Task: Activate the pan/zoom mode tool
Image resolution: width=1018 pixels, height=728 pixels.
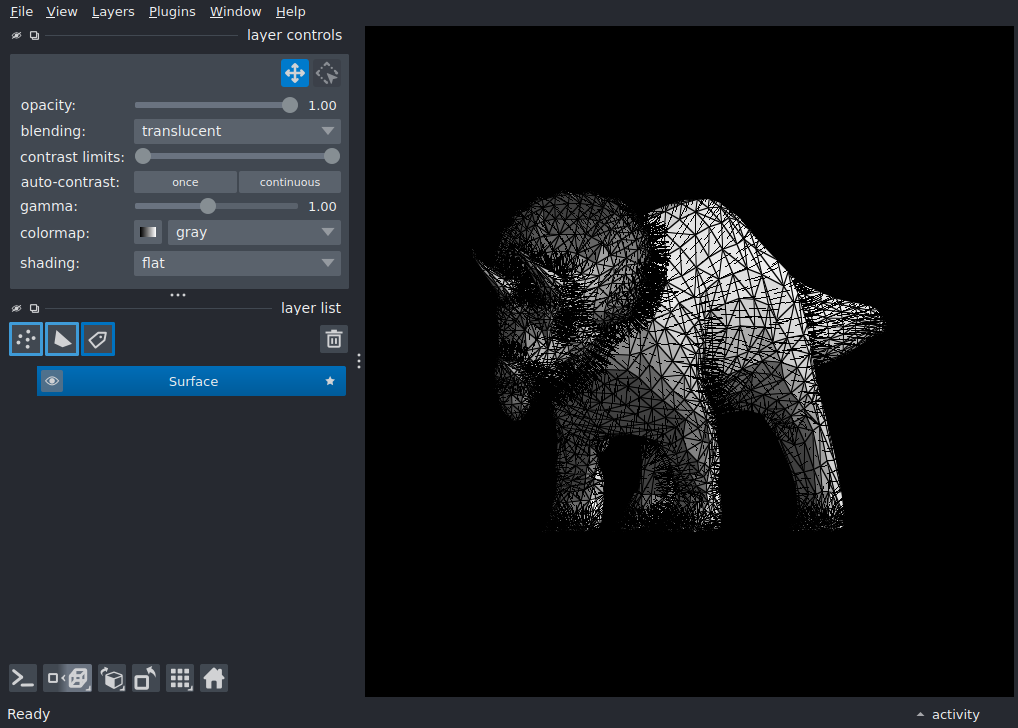Action: click(295, 73)
